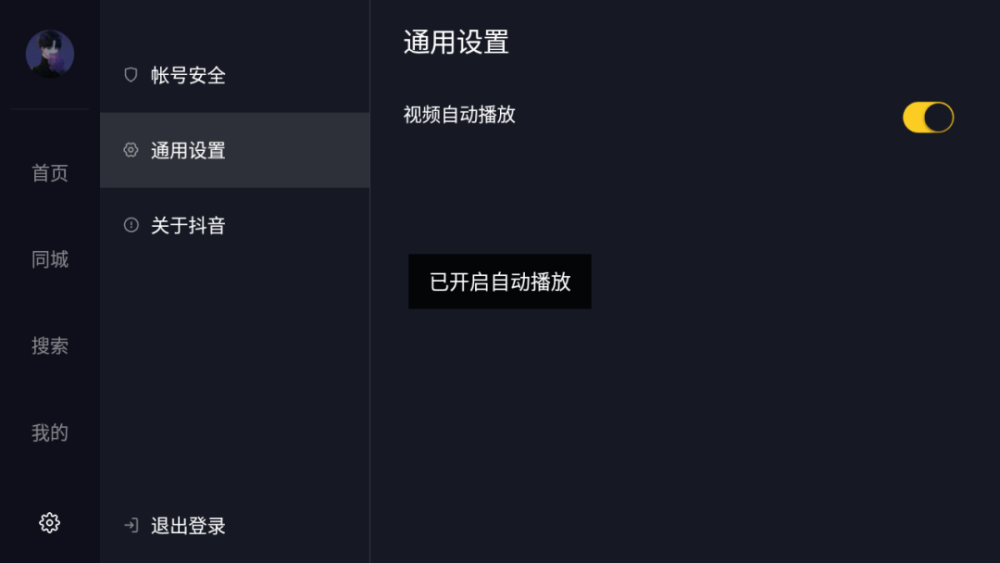Click the gear icon beside 通用设置 menu item
The width and height of the screenshot is (1000, 563).
tap(131, 150)
